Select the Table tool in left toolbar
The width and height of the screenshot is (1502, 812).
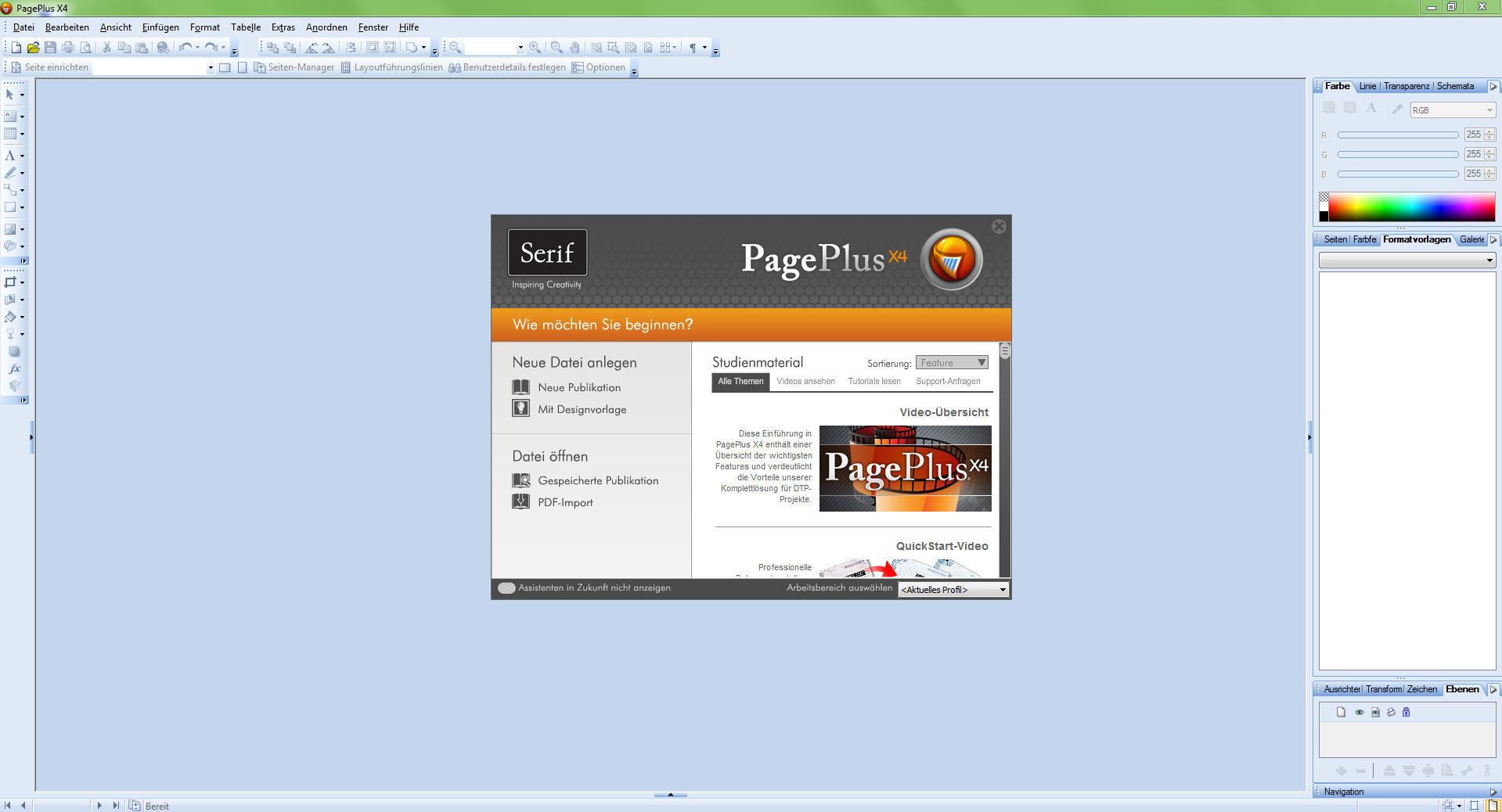(10, 134)
